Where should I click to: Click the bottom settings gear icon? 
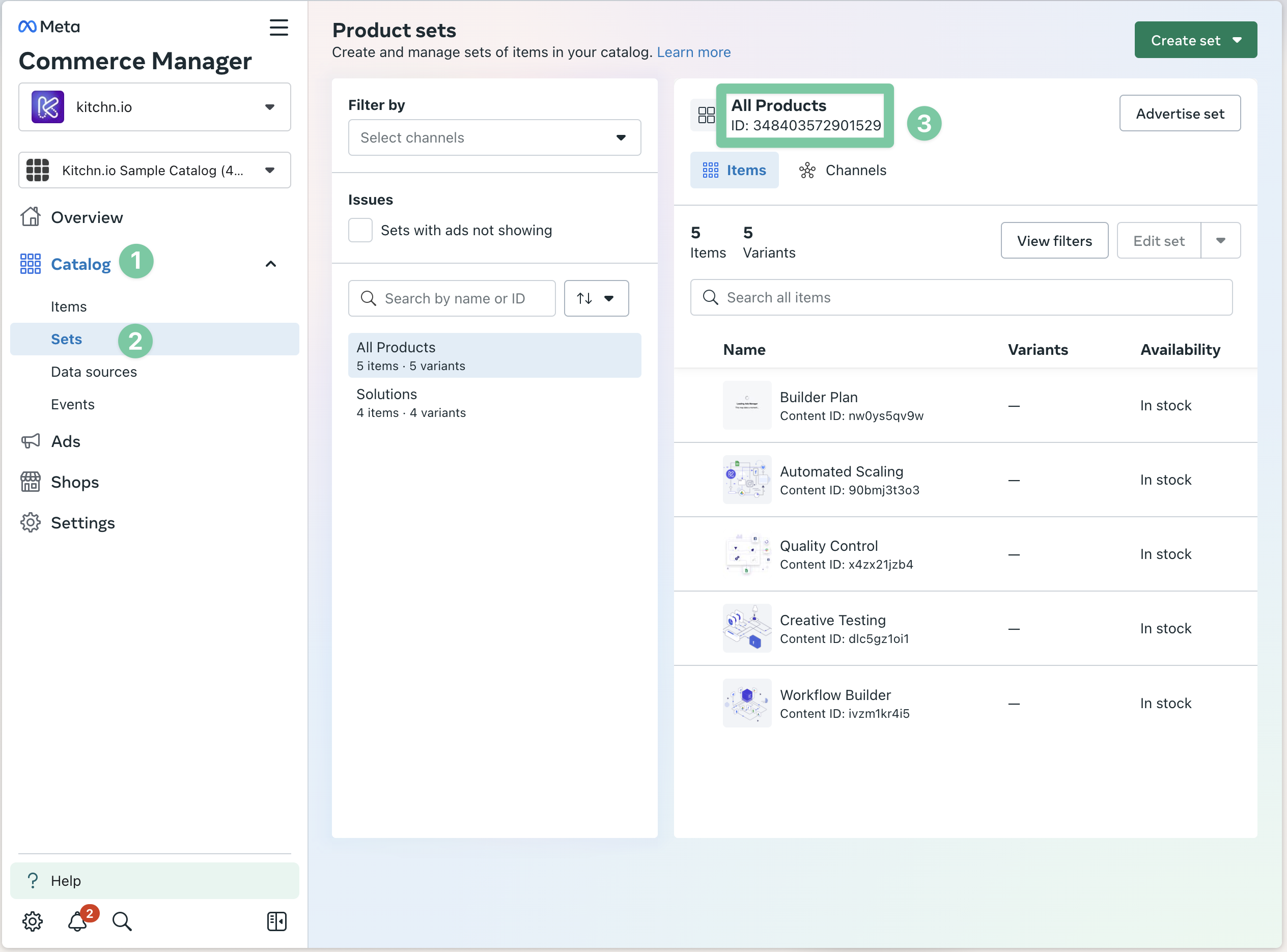click(32, 921)
